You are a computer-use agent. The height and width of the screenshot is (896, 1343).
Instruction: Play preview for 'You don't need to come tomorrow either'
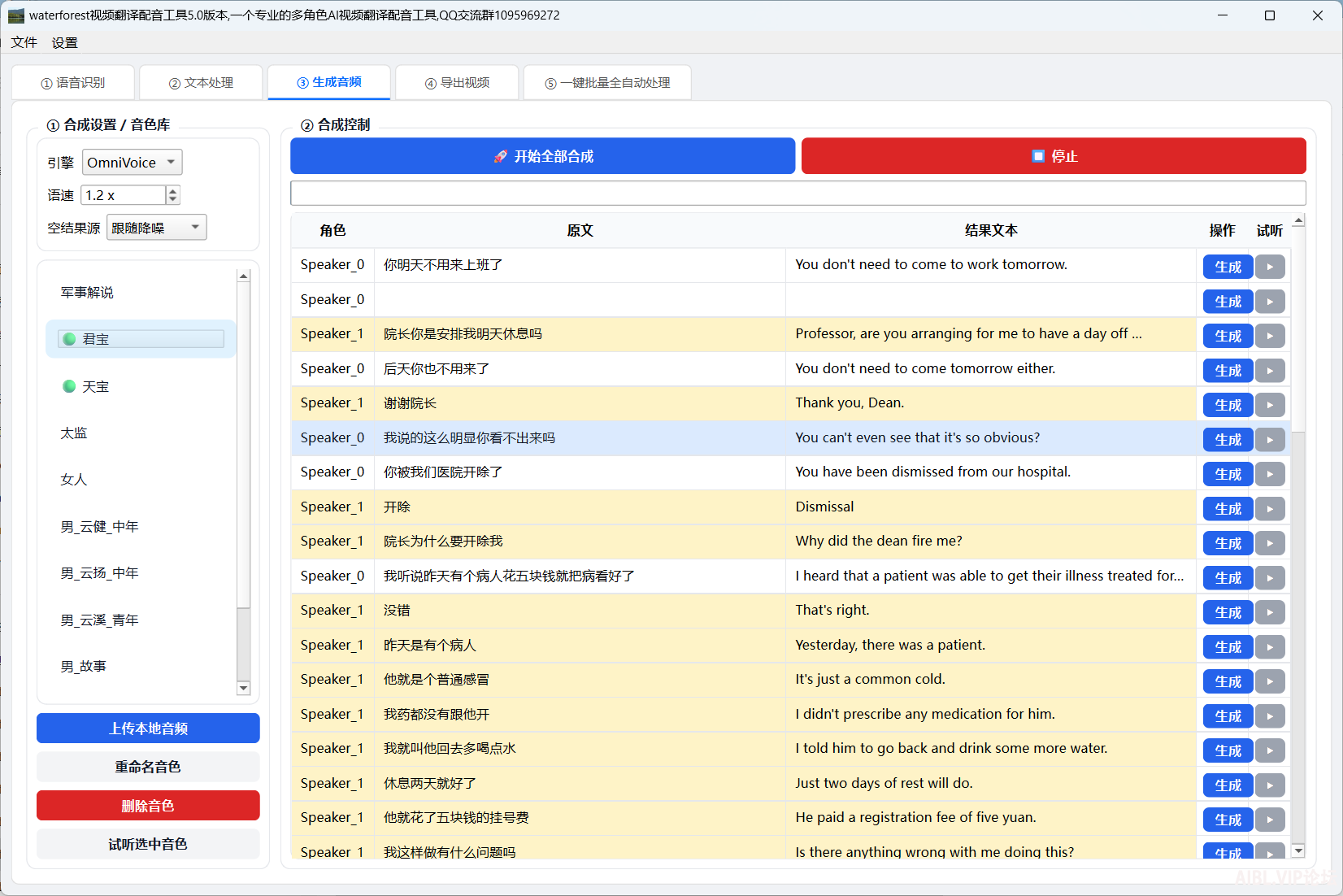point(1269,371)
